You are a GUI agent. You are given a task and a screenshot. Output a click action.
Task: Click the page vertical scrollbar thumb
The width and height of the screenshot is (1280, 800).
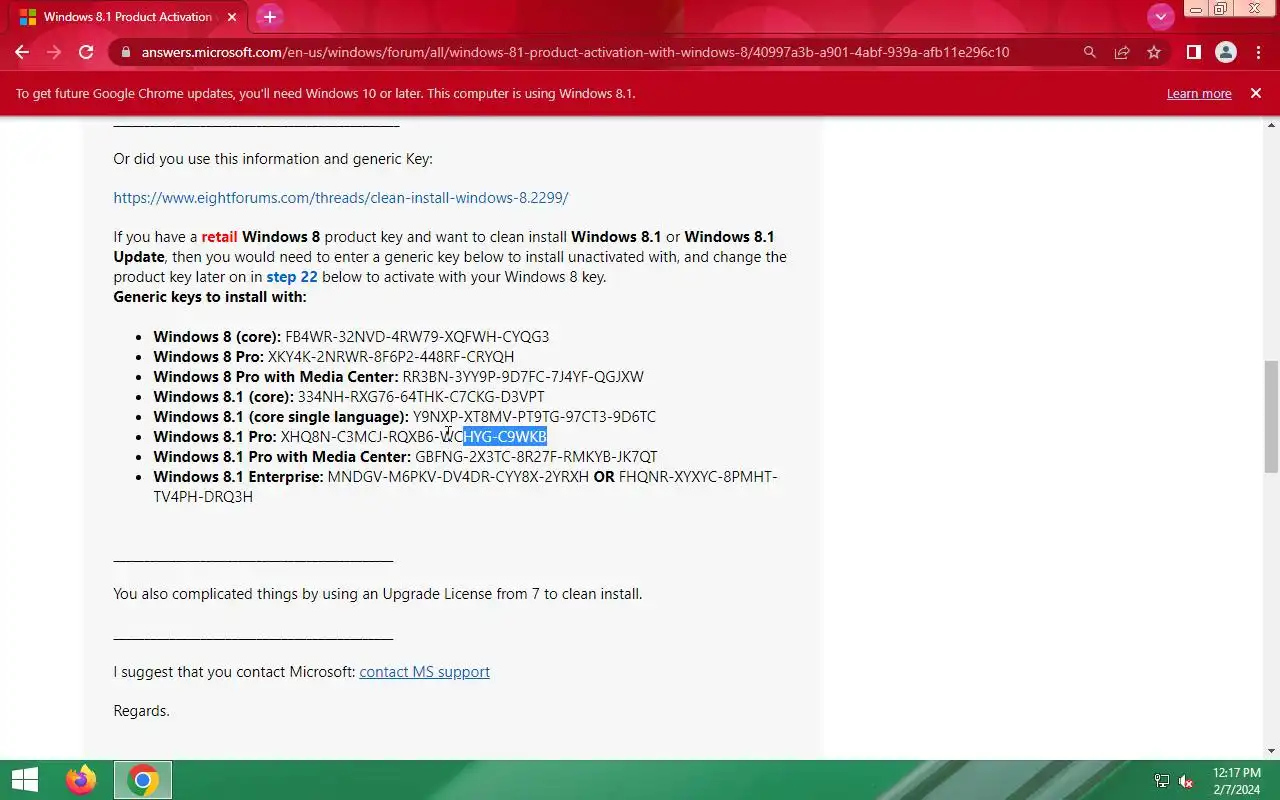(1271, 417)
